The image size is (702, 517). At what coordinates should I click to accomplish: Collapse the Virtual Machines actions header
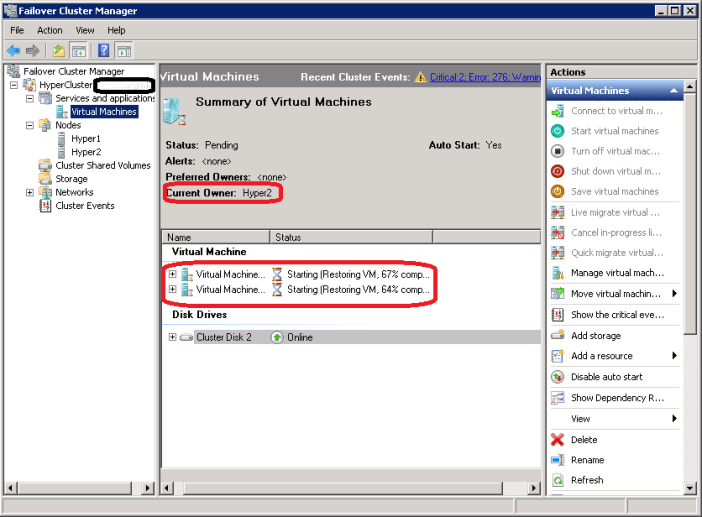coord(676,91)
